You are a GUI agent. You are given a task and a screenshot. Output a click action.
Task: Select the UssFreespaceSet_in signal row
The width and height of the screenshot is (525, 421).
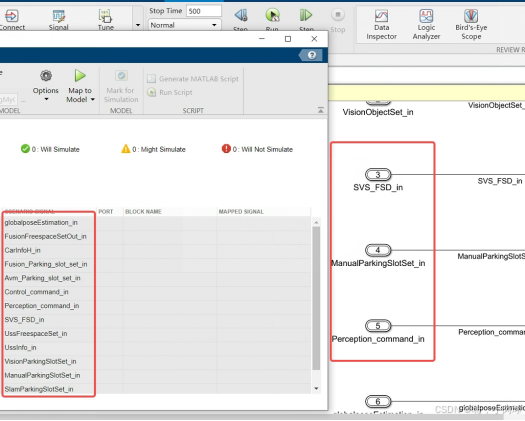tap(156, 334)
